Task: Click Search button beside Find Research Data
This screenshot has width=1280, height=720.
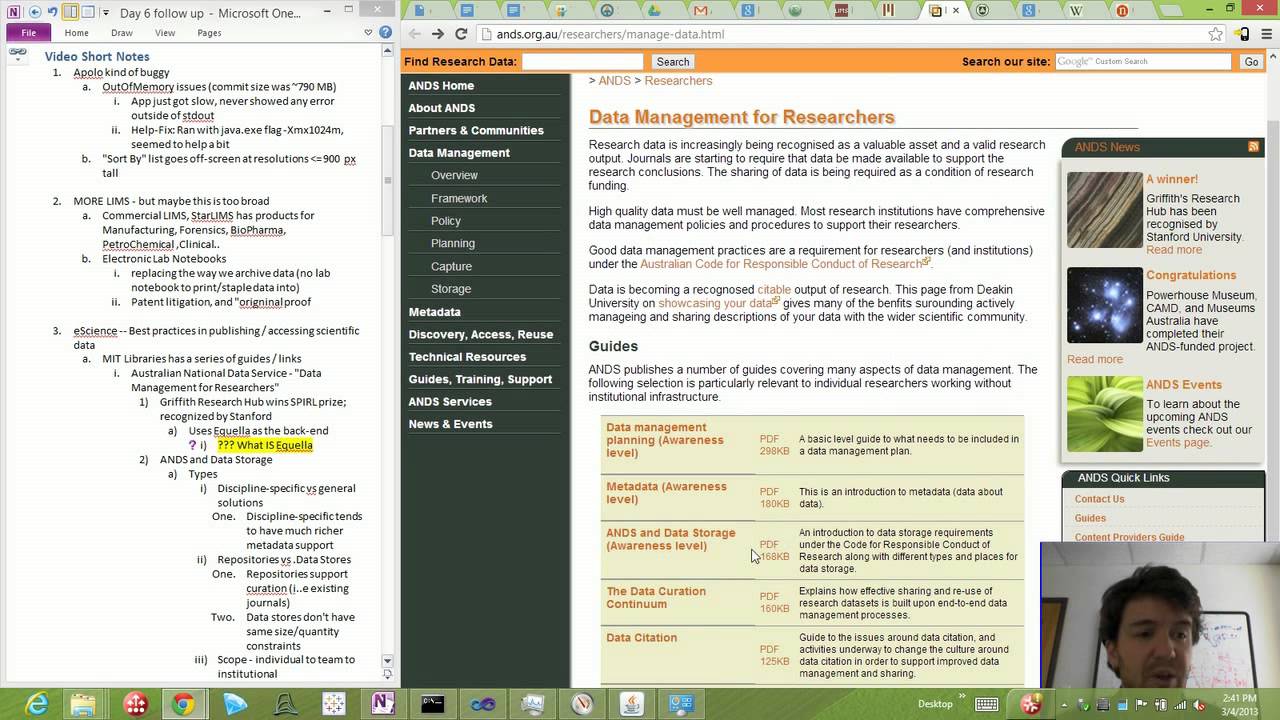Action: [673, 62]
